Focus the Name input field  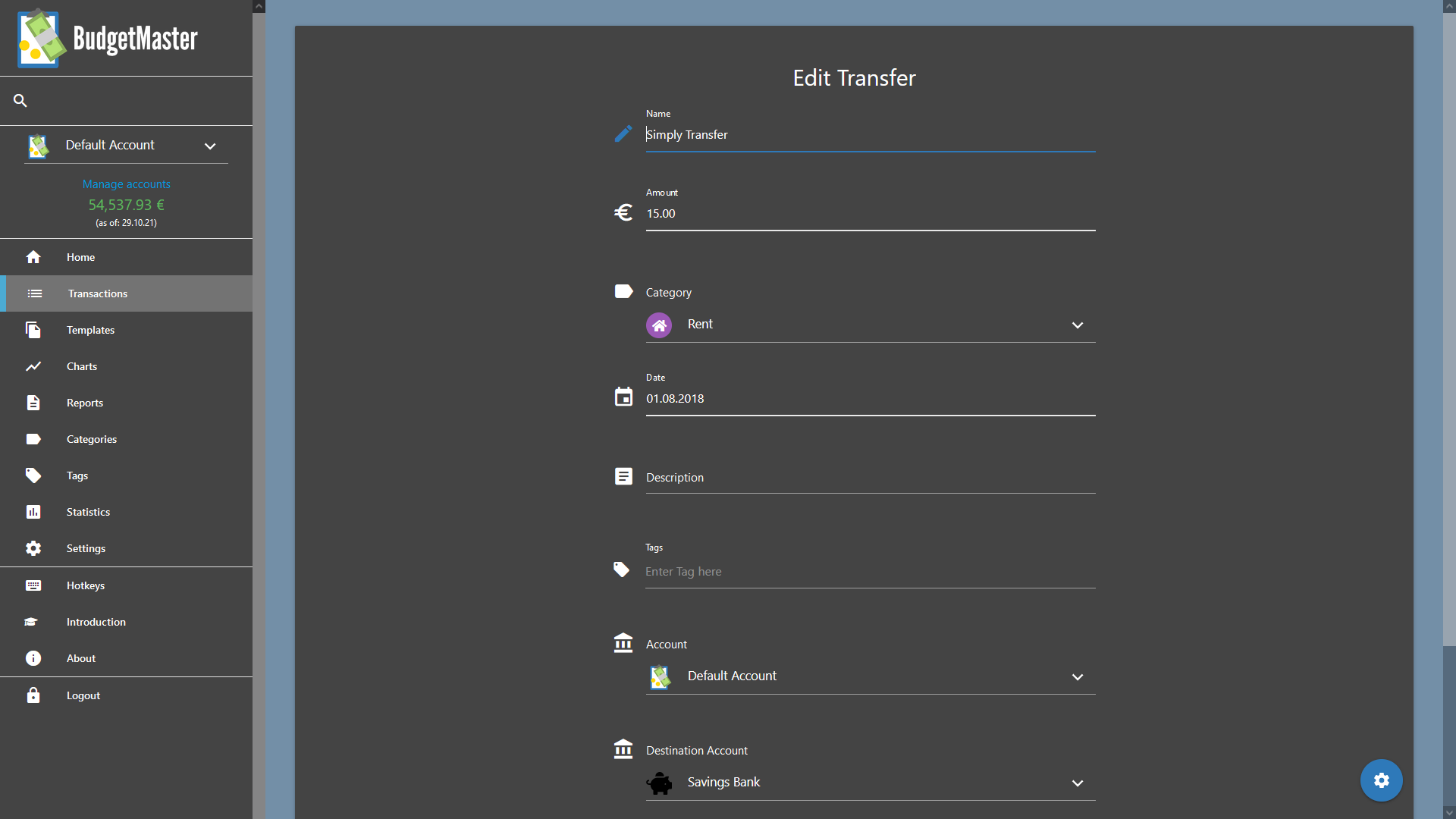[871, 135]
